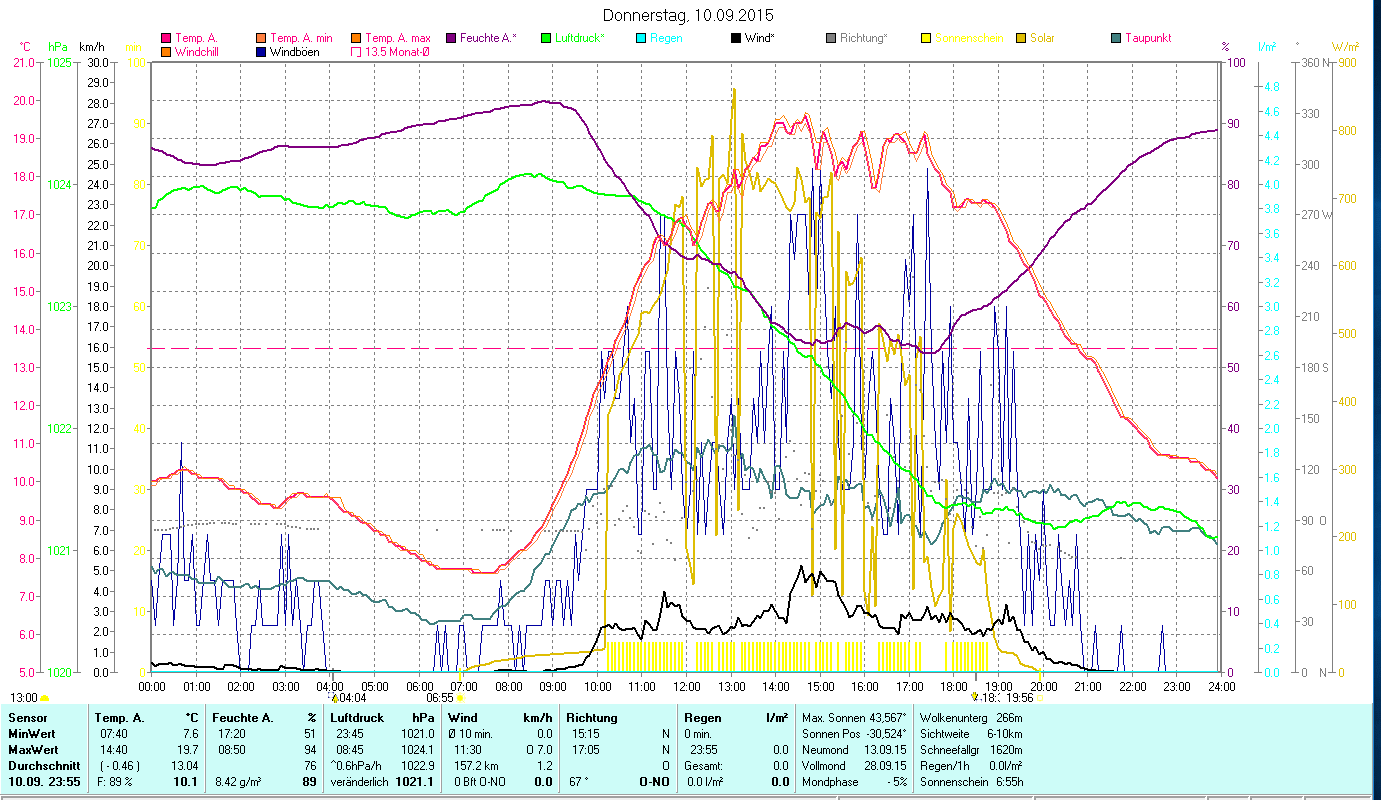Click the black Wind* legend swatch
The height and width of the screenshot is (800, 1381).
coord(736,38)
